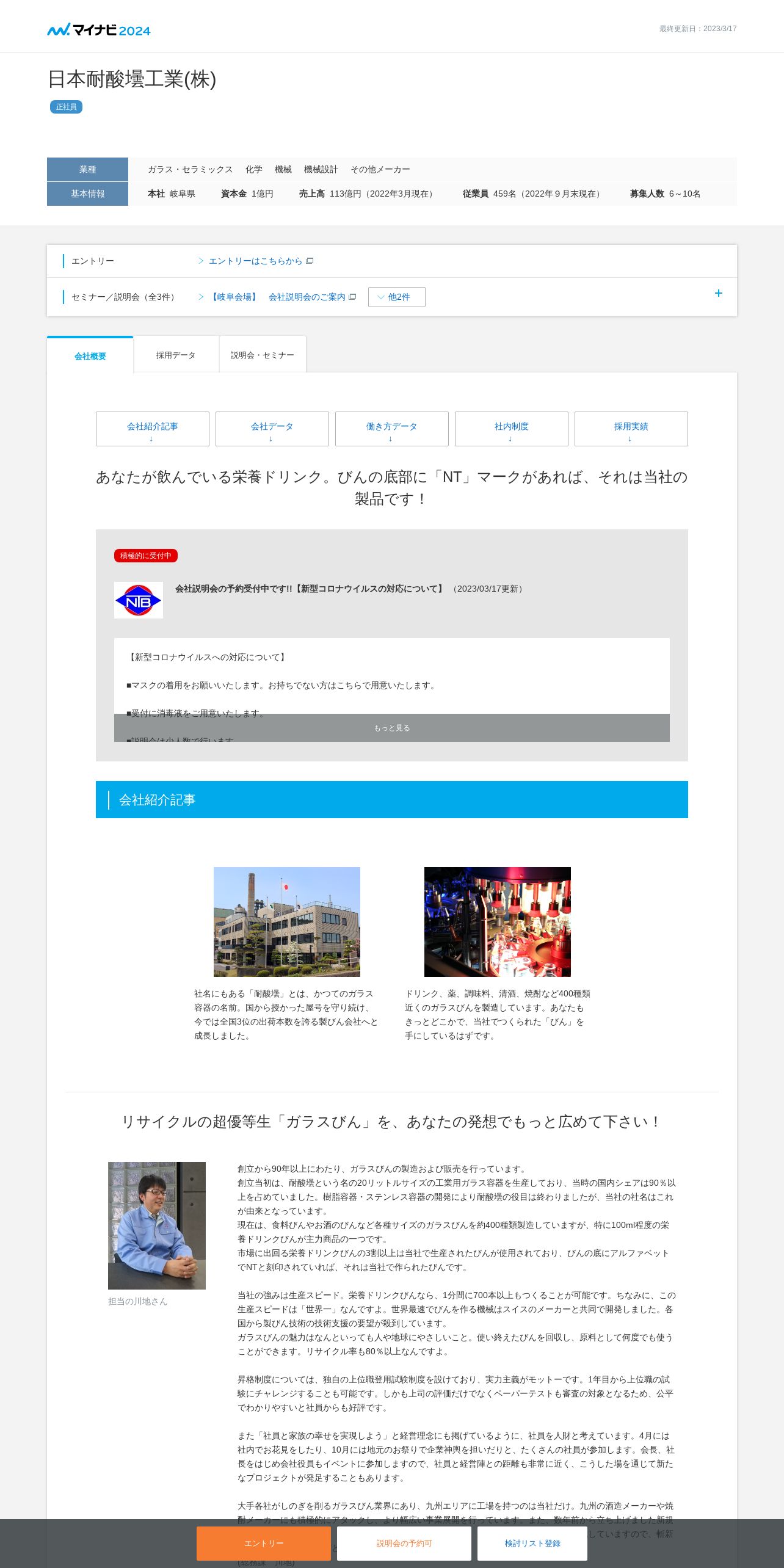Click 機械設計 industry label
The image size is (784, 1568).
[321, 169]
